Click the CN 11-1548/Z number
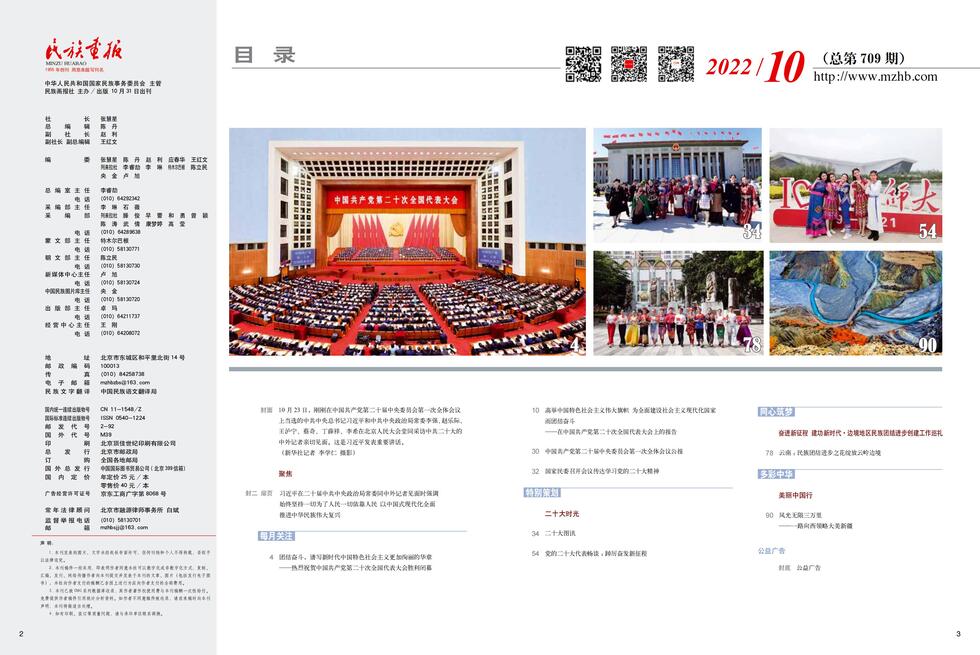The height and width of the screenshot is (655, 980). pyautogui.click(x=121, y=409)
